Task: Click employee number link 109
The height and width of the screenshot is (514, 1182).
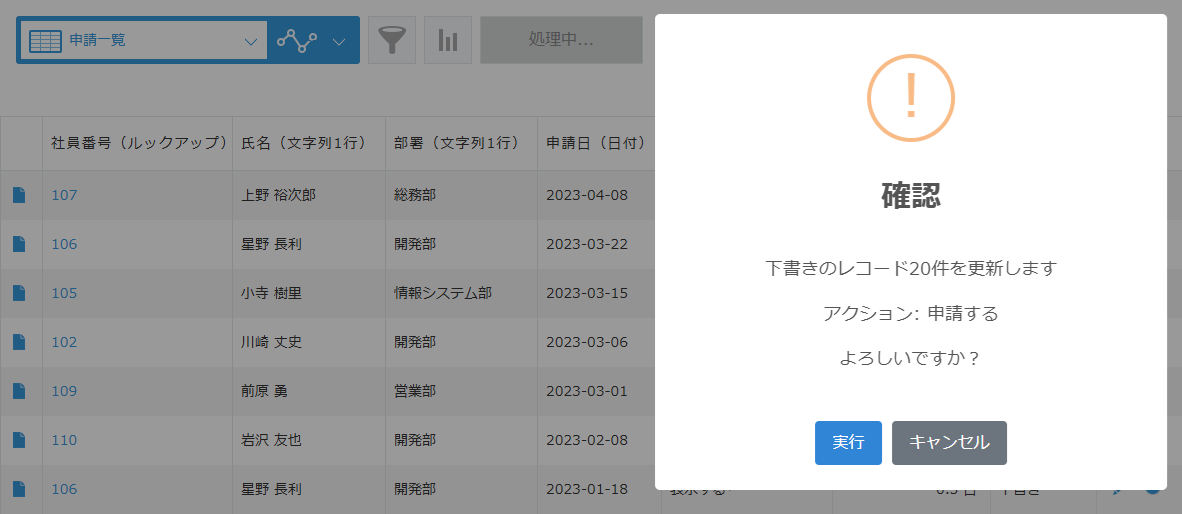Action: (x=64, y=391)
